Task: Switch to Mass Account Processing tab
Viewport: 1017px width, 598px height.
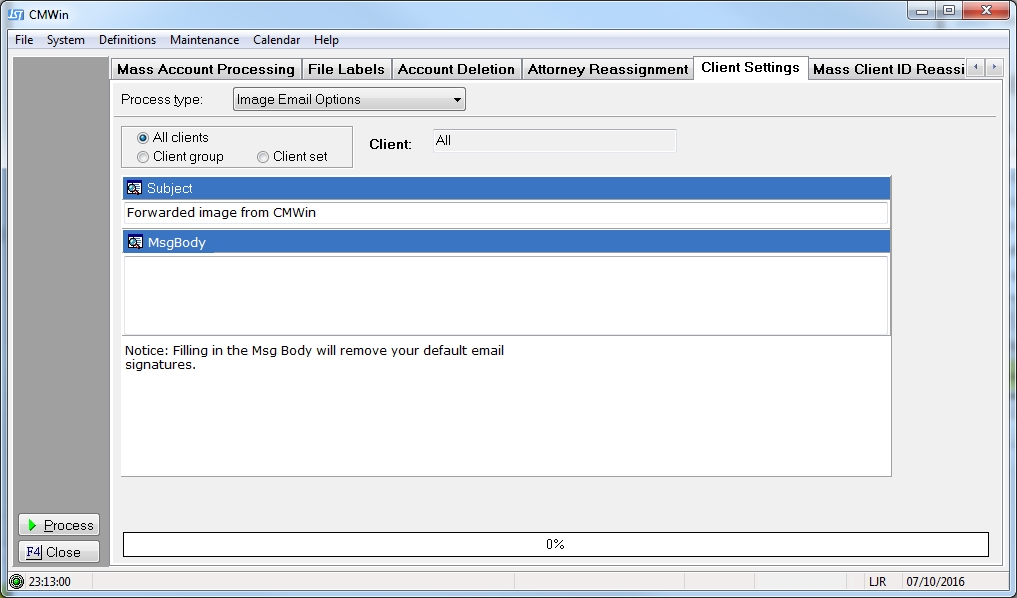Action: pyautogui.click(x=206, y=69)
